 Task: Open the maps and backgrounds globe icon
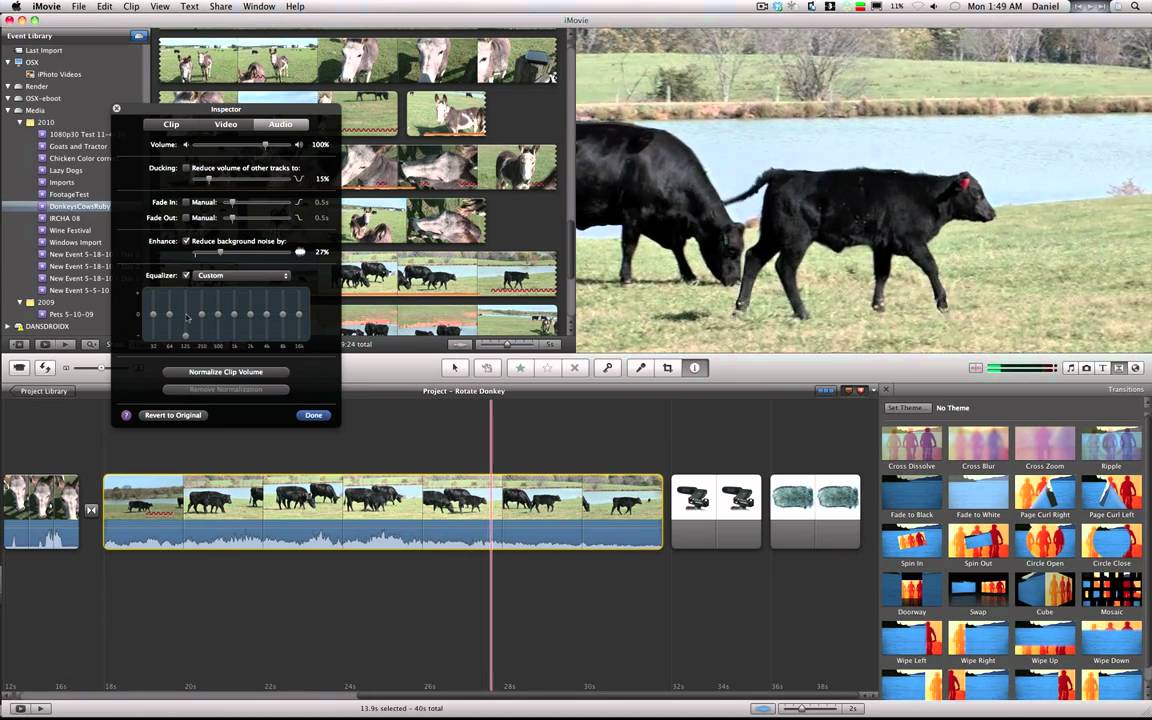1135,368
